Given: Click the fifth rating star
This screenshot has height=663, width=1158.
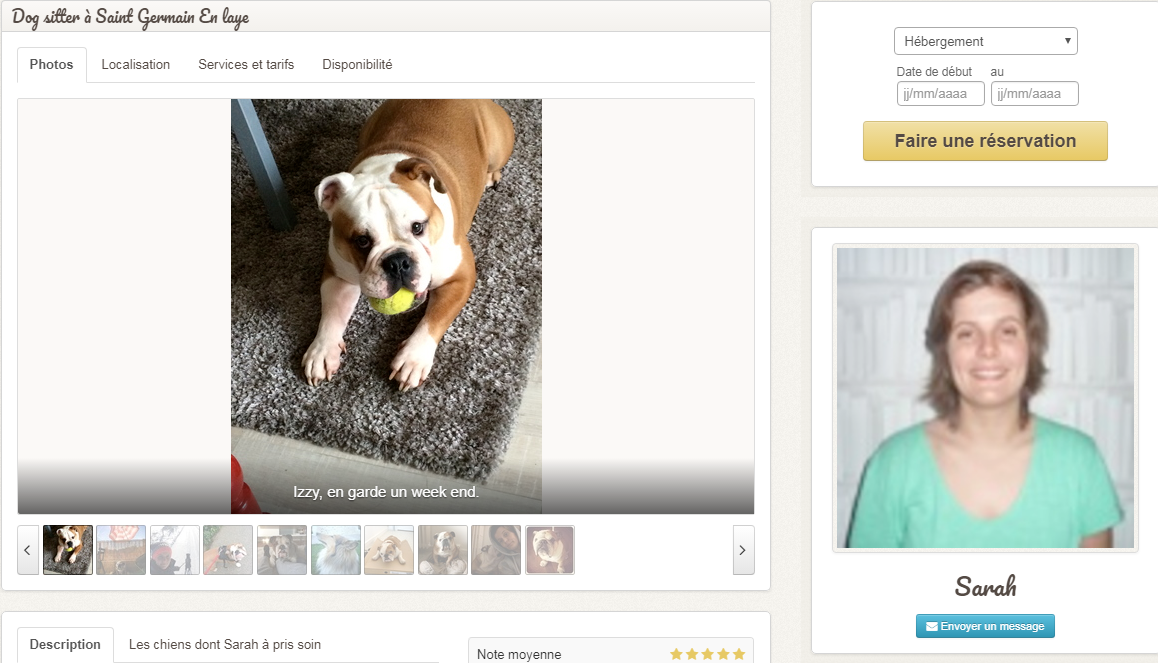Looking at the screenshot, I should point(739,654).
